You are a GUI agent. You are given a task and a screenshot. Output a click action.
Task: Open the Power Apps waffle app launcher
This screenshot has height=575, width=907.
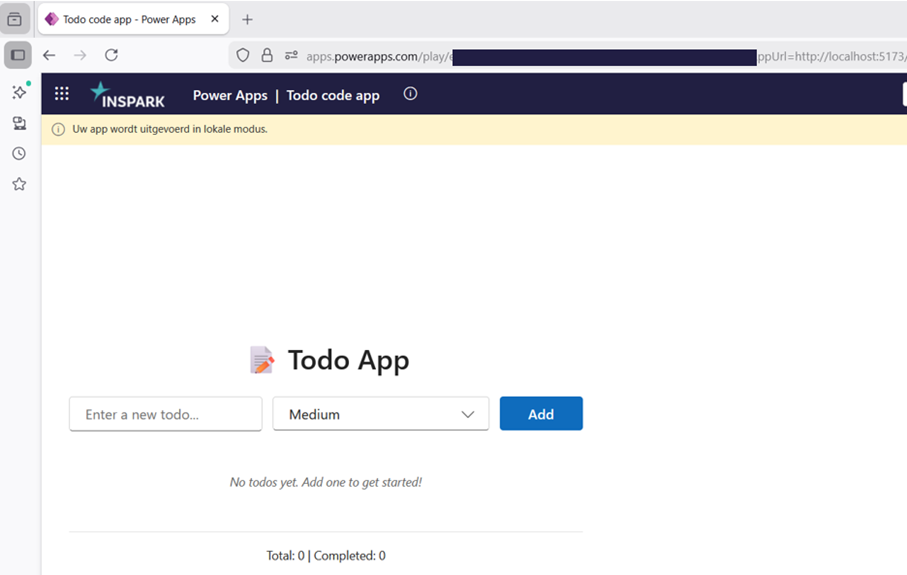click(62, 94)
